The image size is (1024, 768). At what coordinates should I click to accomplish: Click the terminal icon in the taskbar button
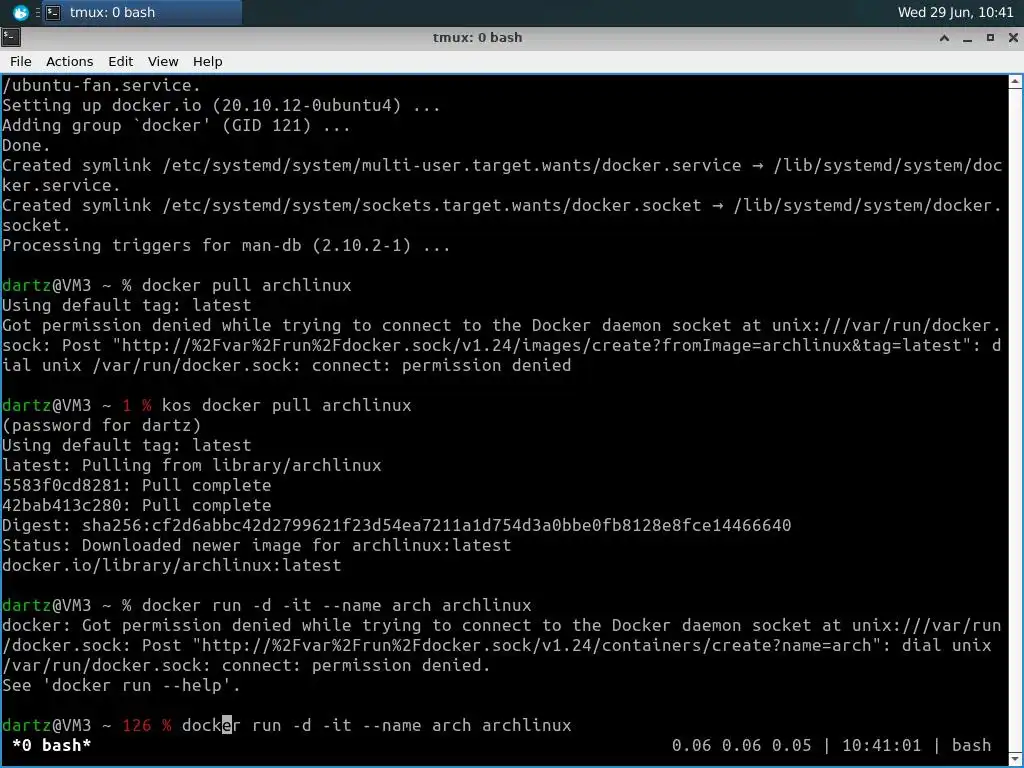54,12
